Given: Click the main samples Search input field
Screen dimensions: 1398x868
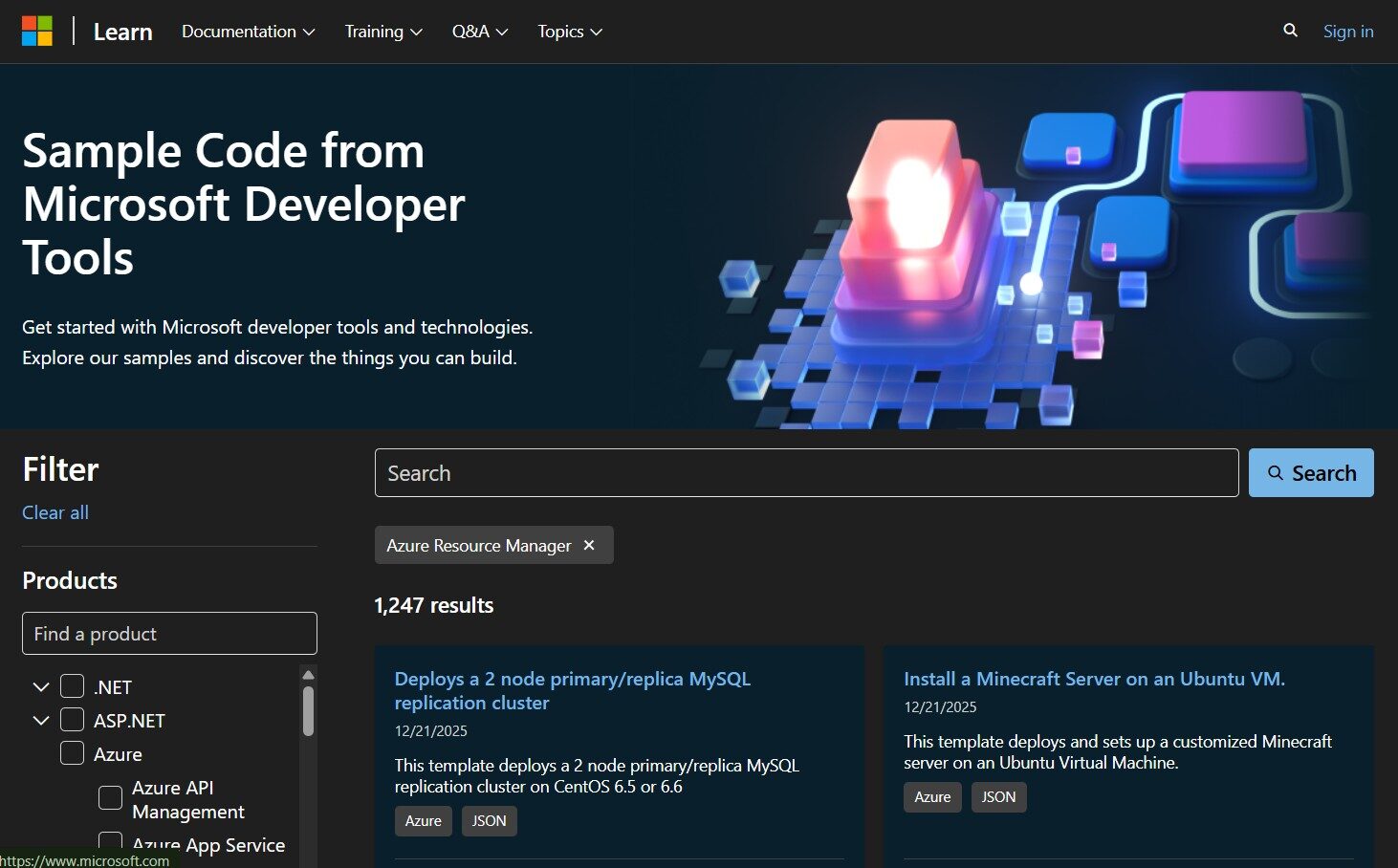Looking at the screenshot, I should 806,473.
